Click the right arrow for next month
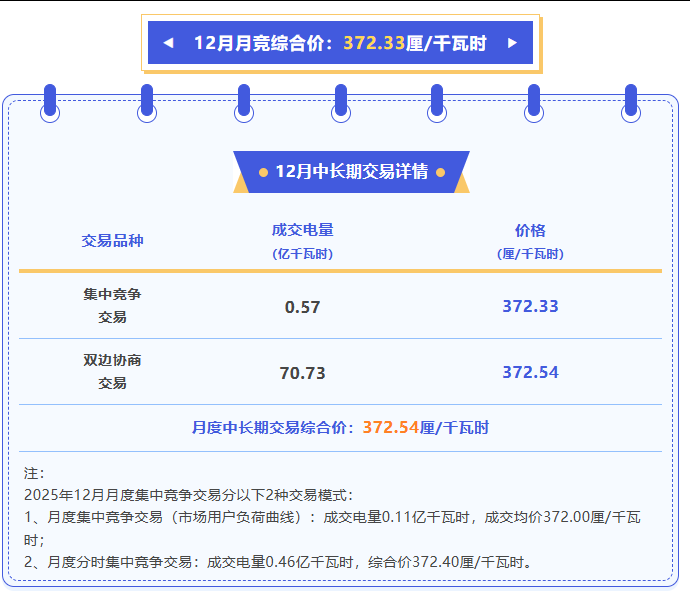Image resolution: width=690 pixels, height=599 pixels. pos(513,43)
